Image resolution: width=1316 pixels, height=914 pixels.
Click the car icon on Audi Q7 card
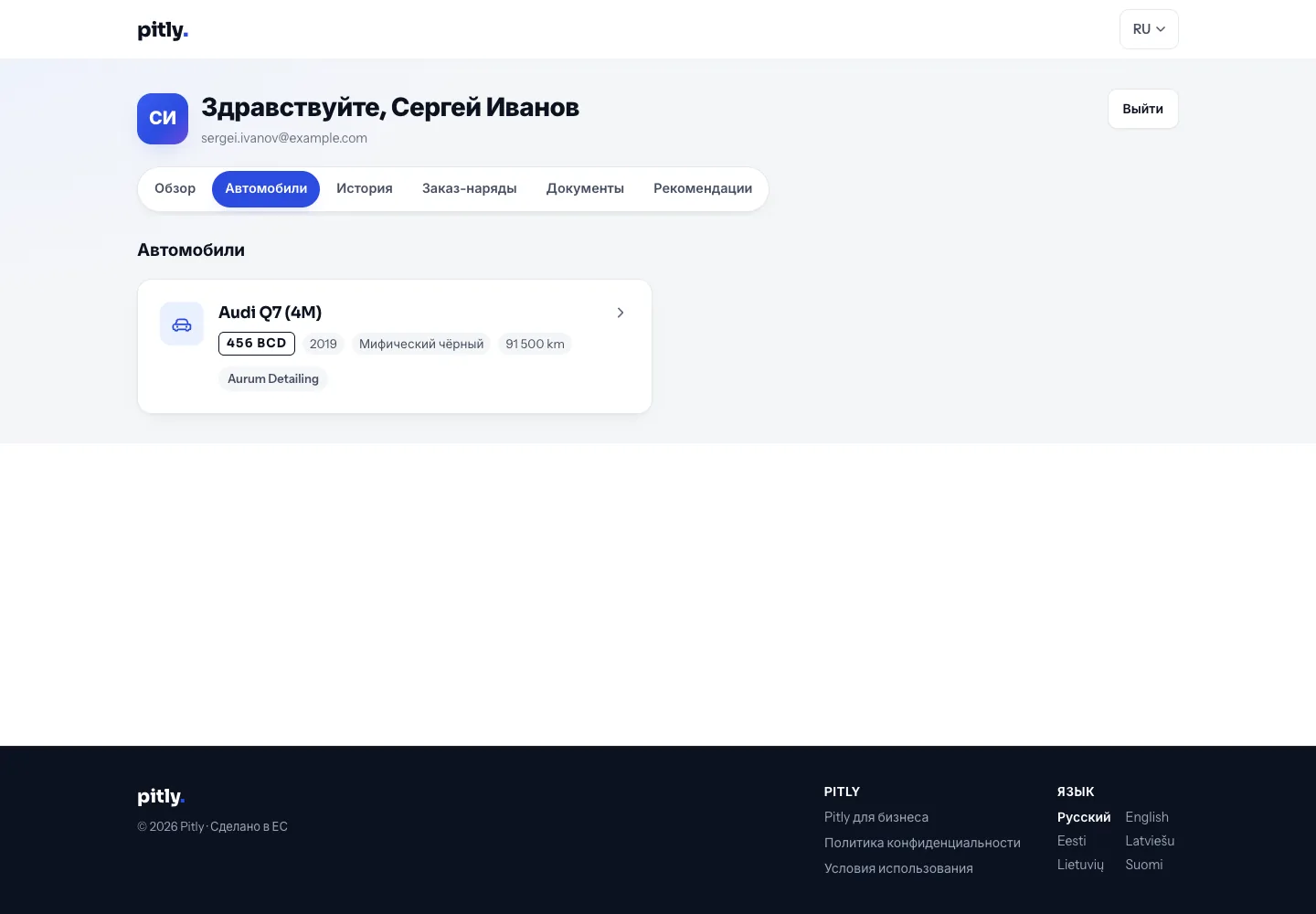click(x=182, y=324)
